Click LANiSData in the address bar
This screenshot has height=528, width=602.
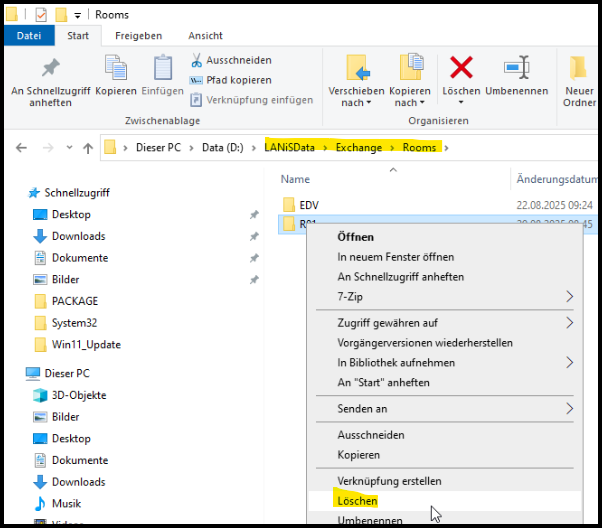[289, 148]
